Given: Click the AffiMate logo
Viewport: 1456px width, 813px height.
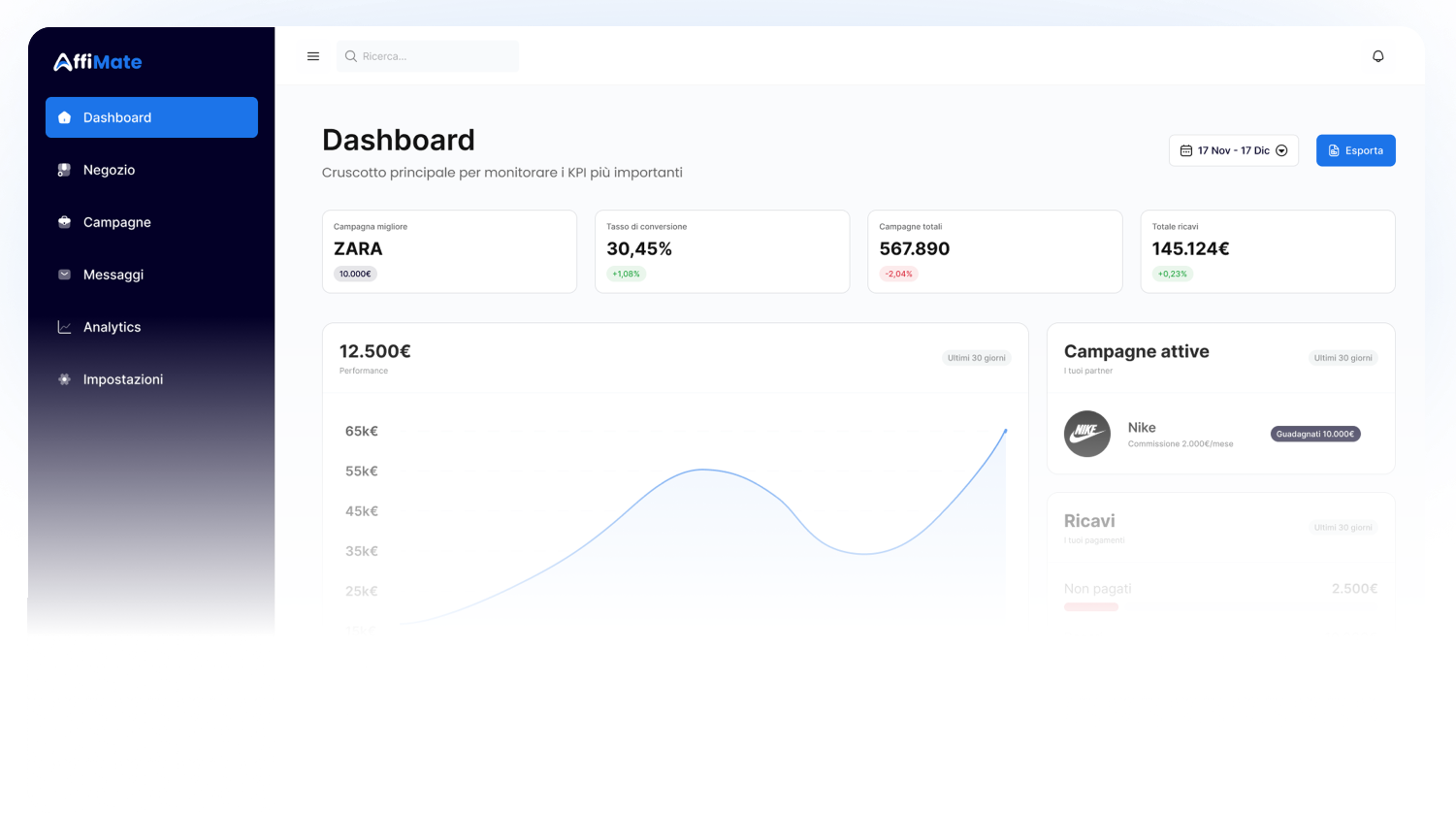Looking at the screenshot, I should (x=97, y=61).
